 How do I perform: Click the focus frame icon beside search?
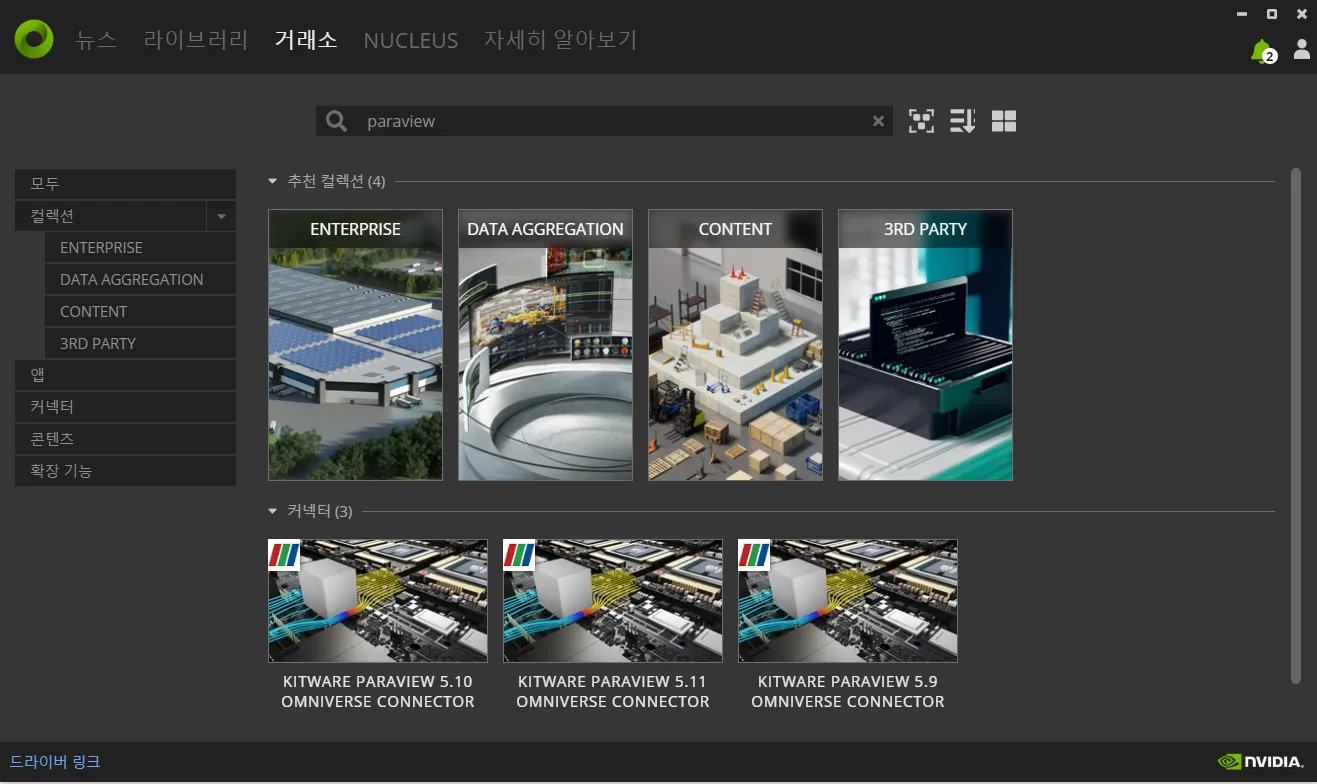pos(921,121)
